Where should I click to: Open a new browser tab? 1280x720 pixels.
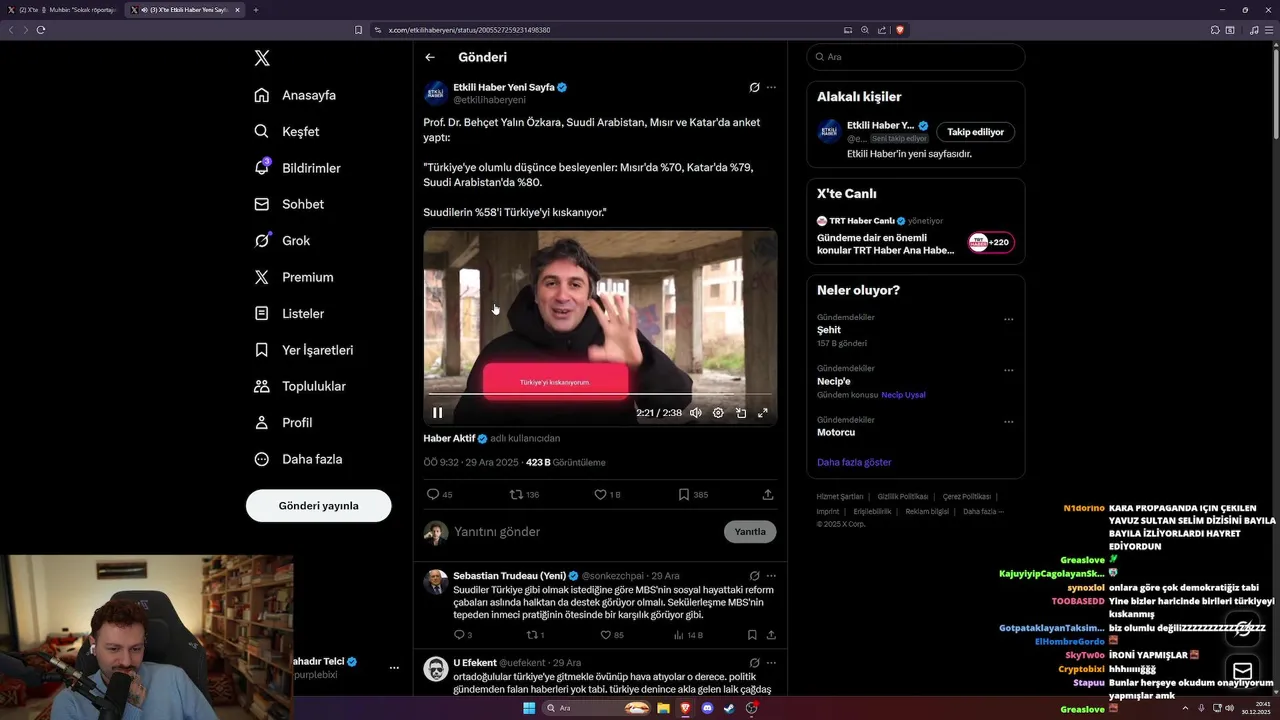pyautogui.click(x=256, y=10)
